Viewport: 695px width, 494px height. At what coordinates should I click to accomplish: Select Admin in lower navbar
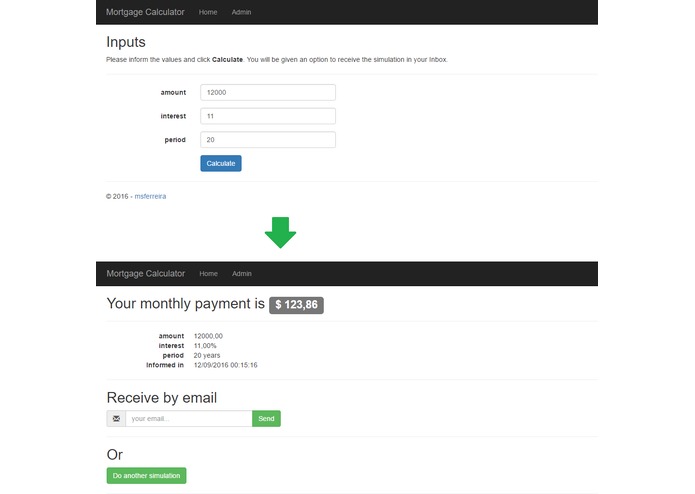click(242, 273)
